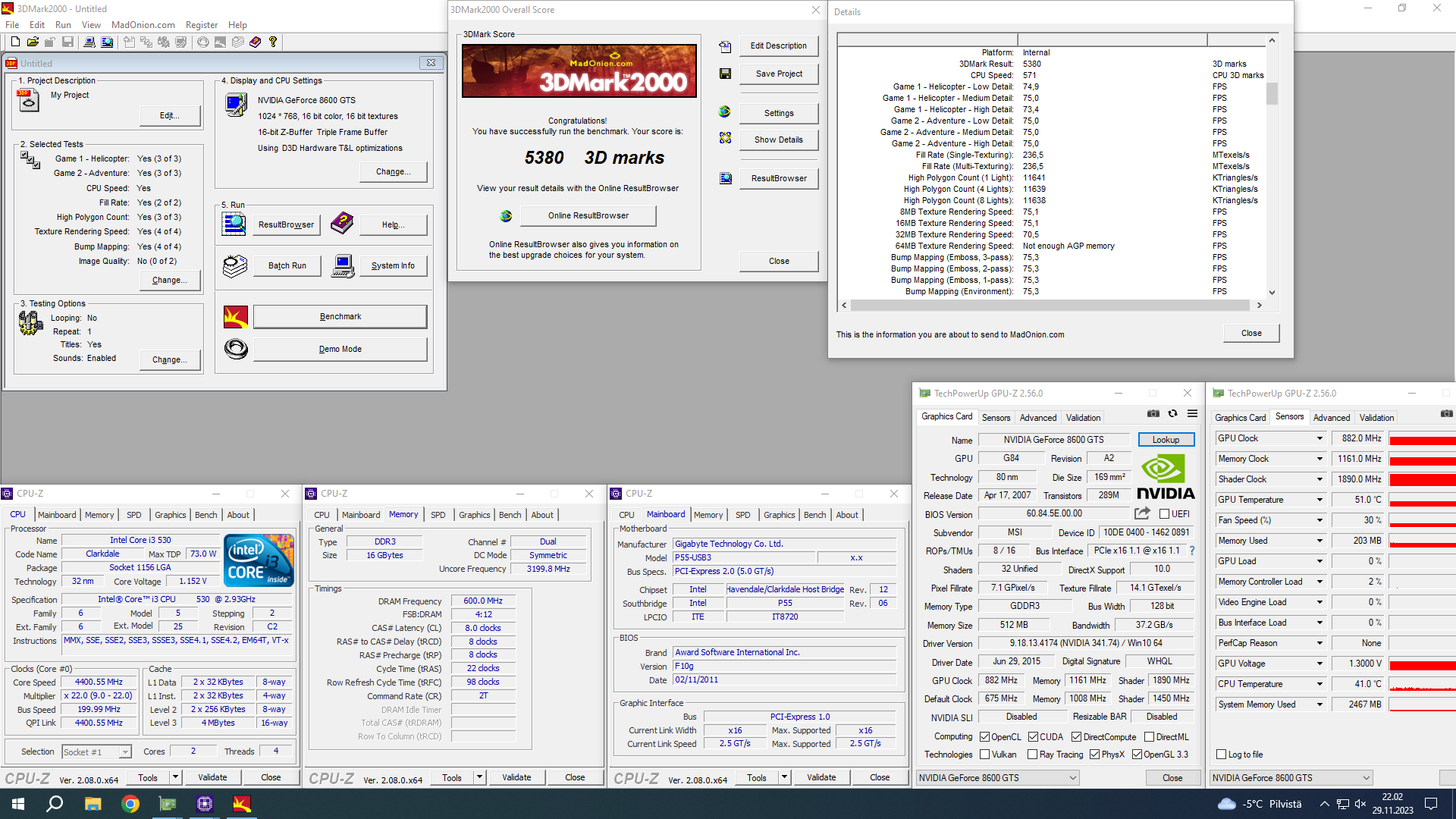
Task: Toggle the Ray Tracing checkbox
Action: [x=1032, y=755]
